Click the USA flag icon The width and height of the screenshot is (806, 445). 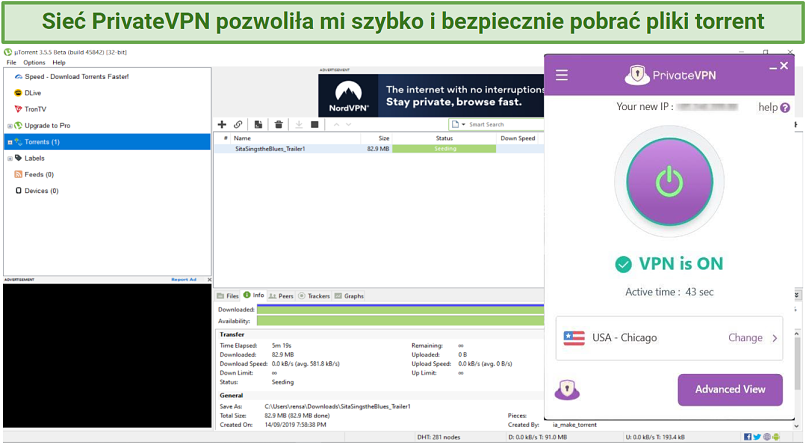[574, 338]
